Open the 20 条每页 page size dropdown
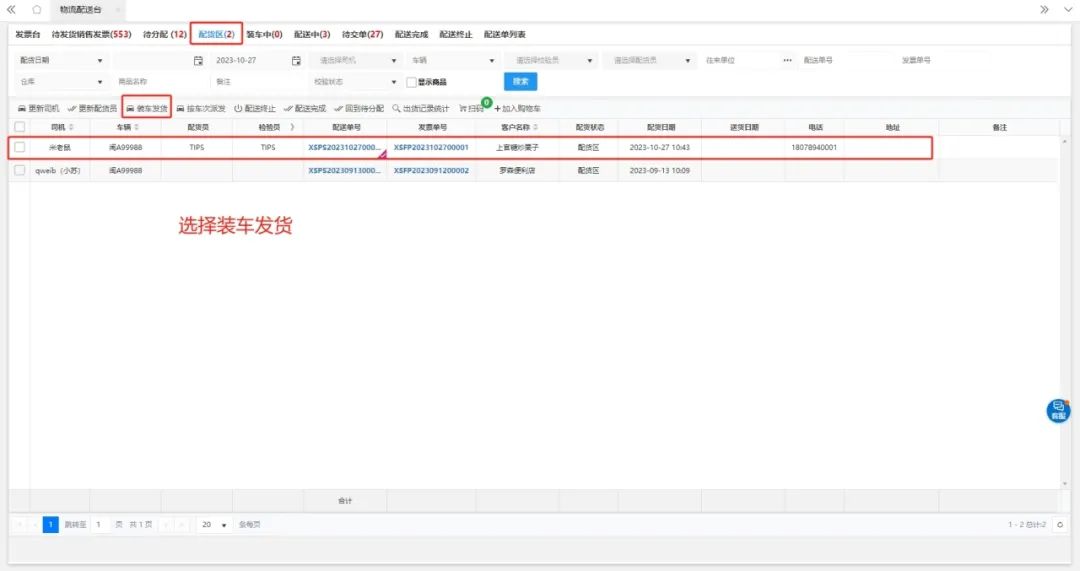This screenshot has height=571, width=1080. 224,524
